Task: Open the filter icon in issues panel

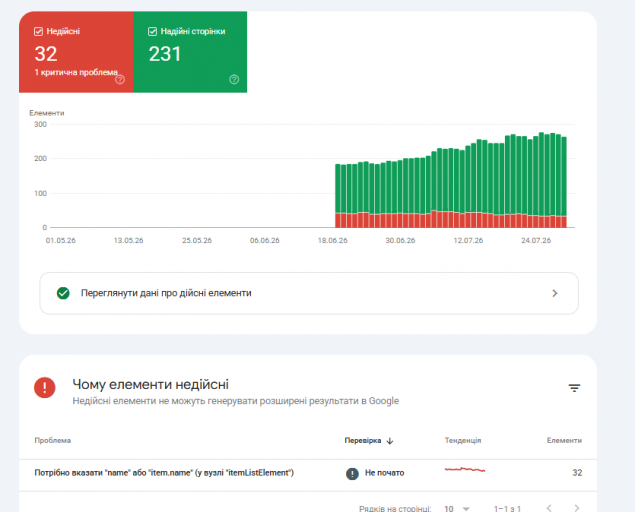Action: 574,388
